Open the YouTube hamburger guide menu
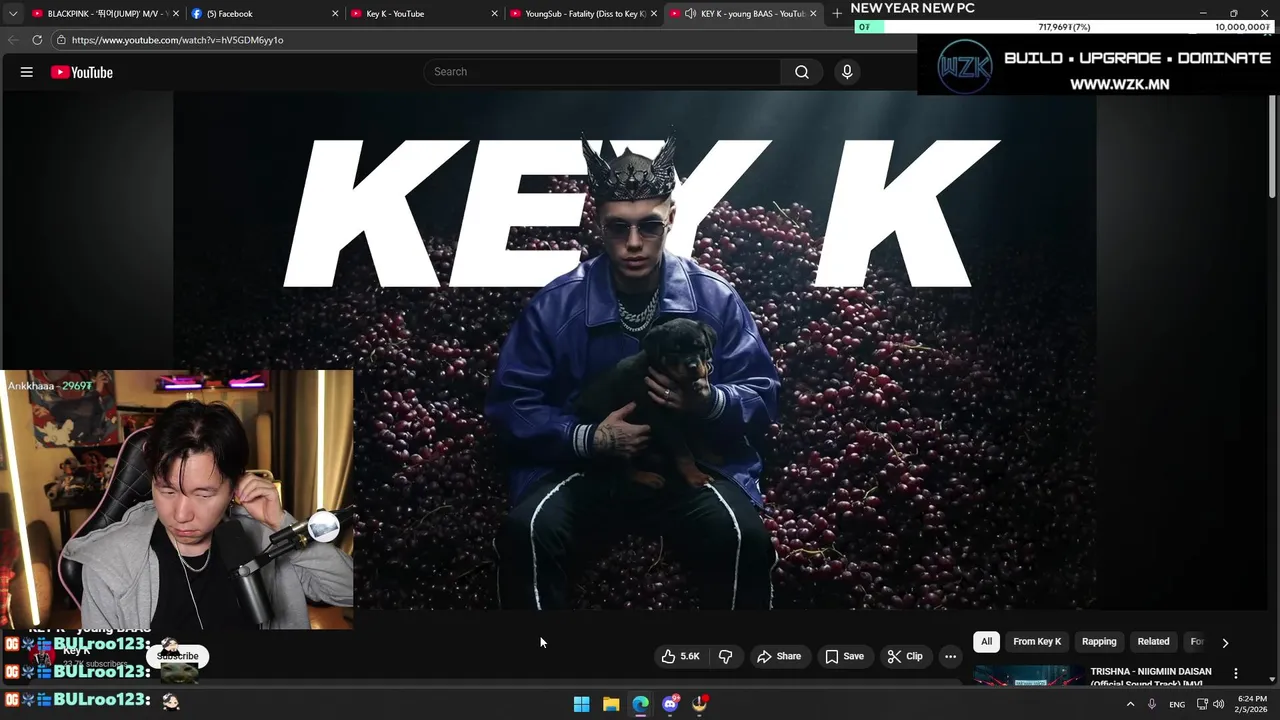The image size is (1280, 720). tap(27, 72)
